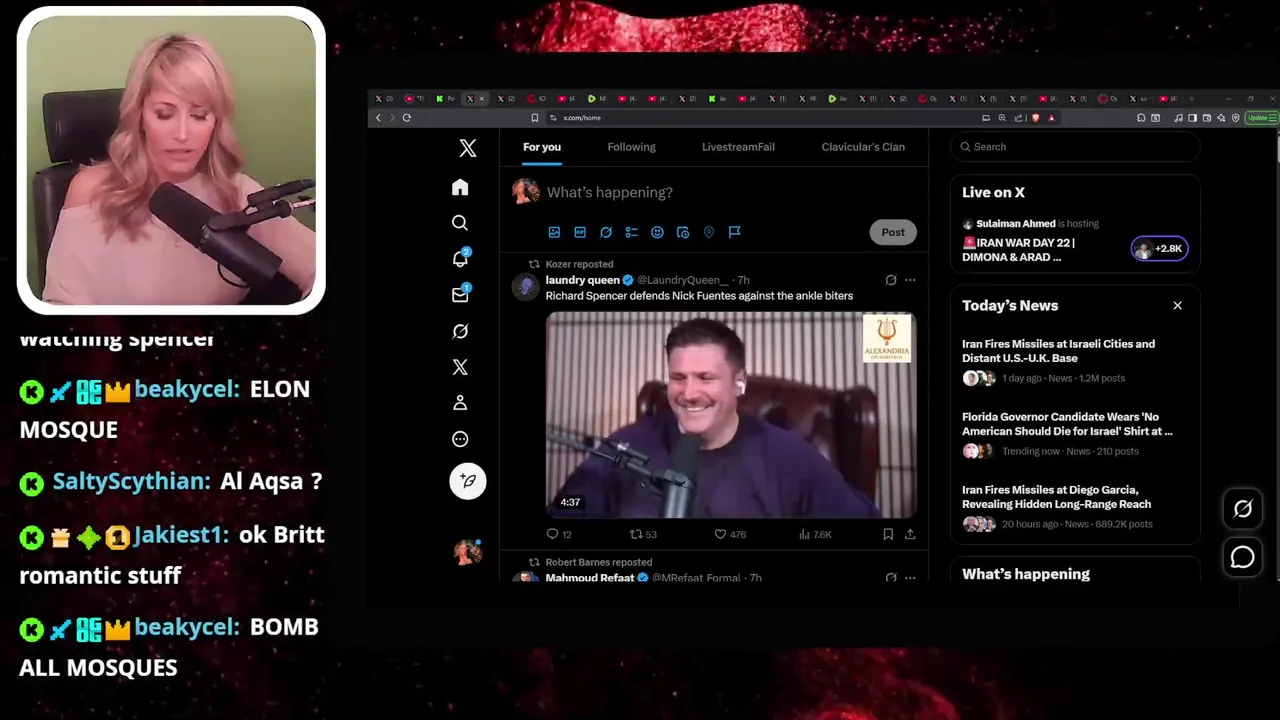The width and height of the screenshot is (1280, 720).
Task: Click flag icon in composer toolbar
Action: coord(734,232)
